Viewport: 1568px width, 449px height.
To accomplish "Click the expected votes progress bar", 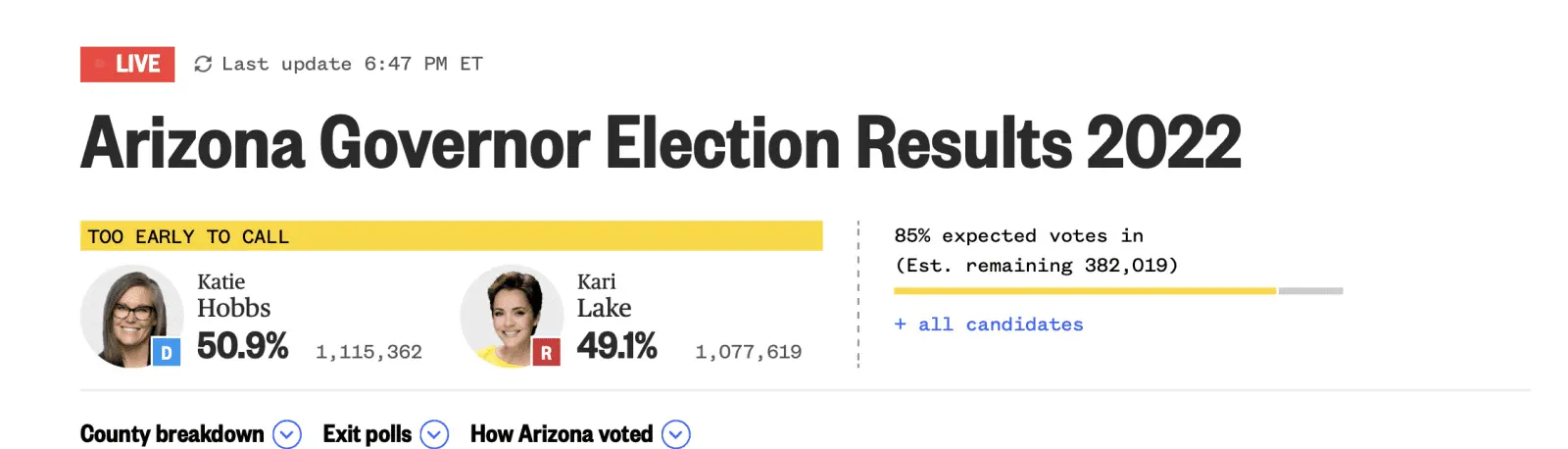I will coord(1117,291).
